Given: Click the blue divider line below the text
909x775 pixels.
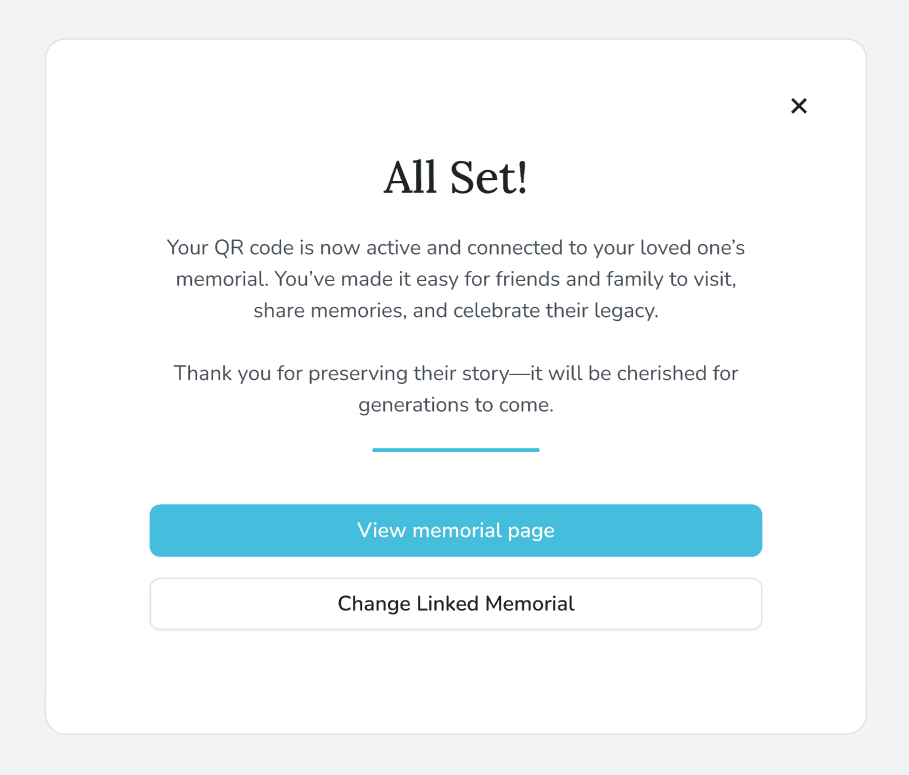Looking at the screenshot, I should click(x=456, y=450).
